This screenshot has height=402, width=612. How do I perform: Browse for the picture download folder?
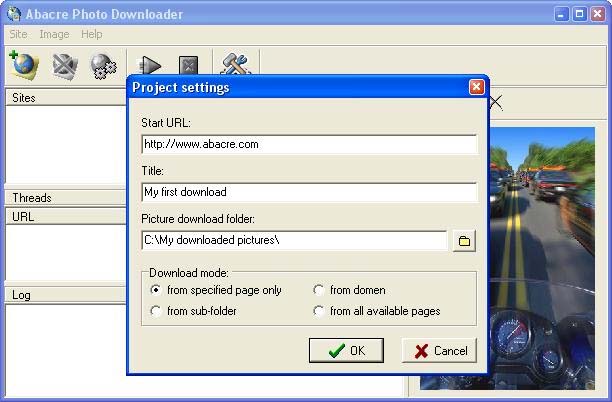coord(463,240)
